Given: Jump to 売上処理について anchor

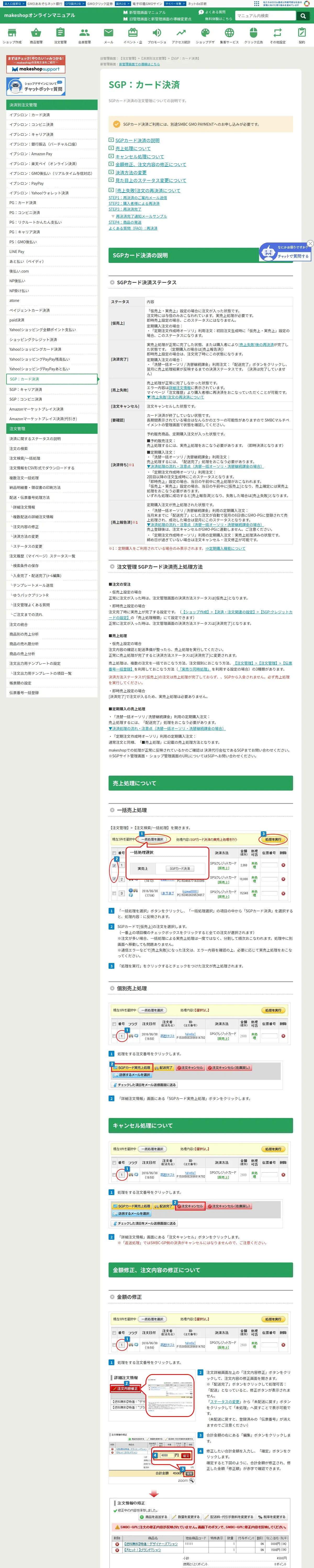Looking at the screenshot, I should (133, 148).
